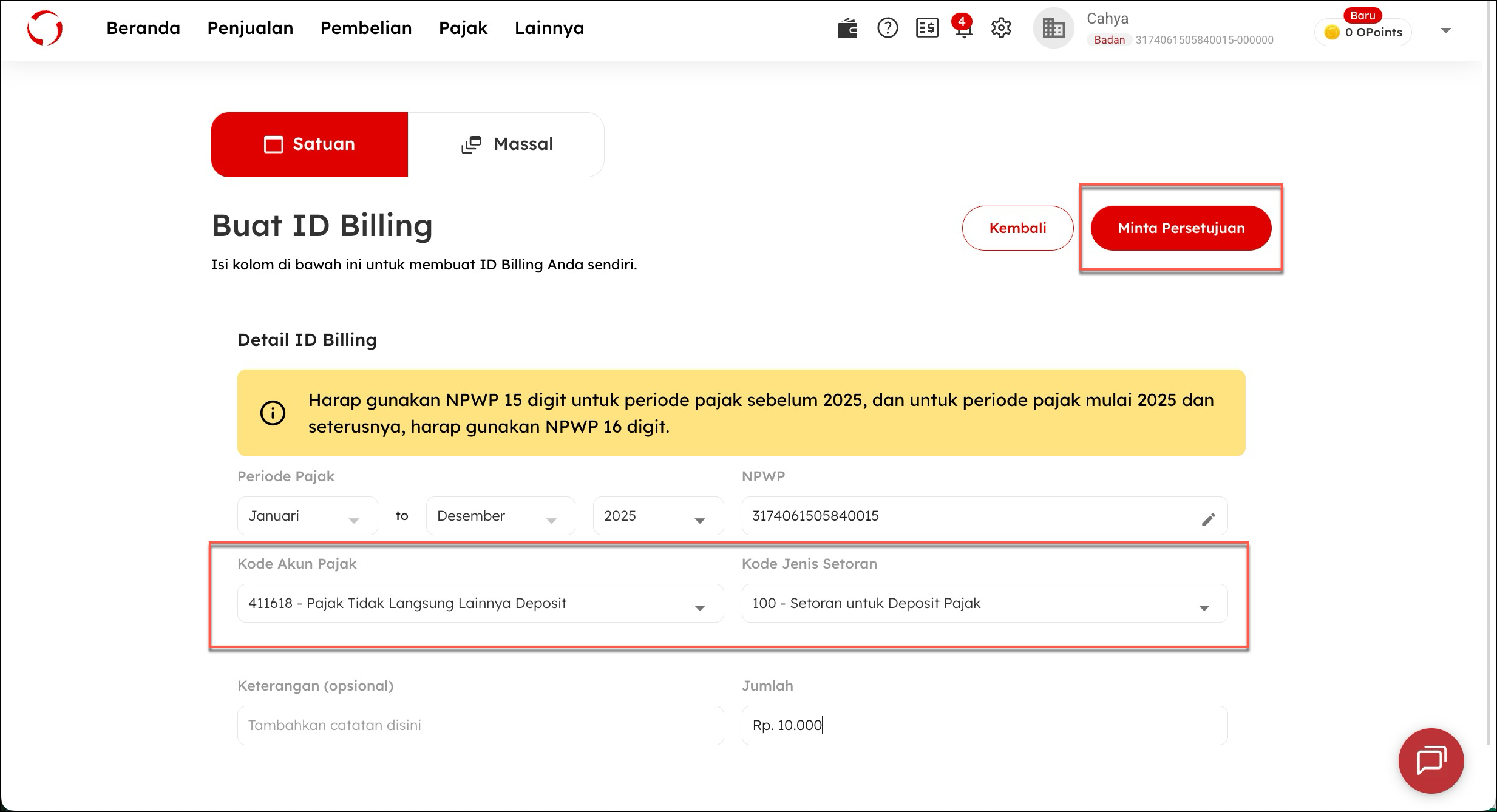Open the Pajak menu
The width and height of the screenshot is (1497, 812).
tap(463, 29)
